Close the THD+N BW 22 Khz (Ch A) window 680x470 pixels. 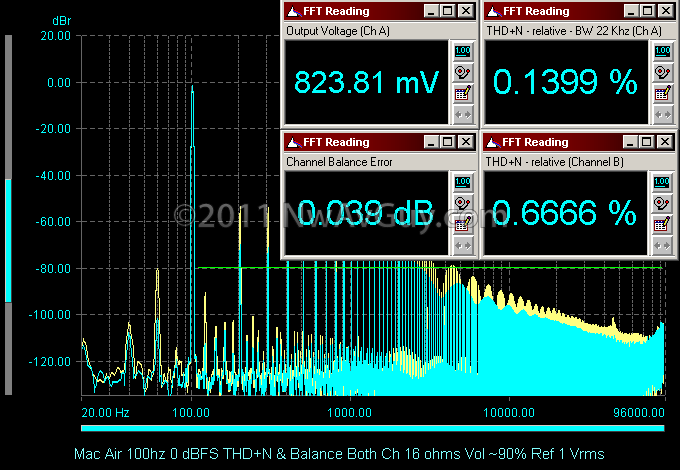666,11
